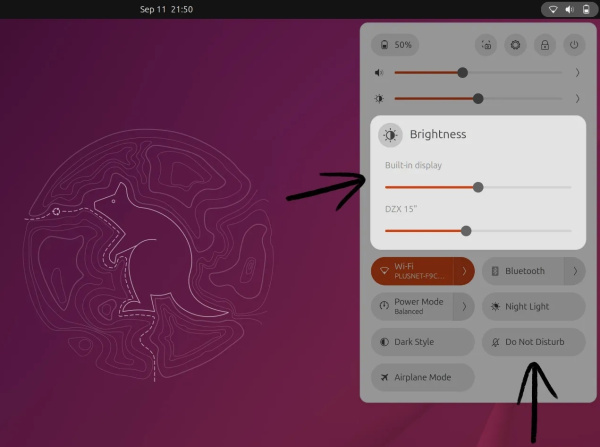600x447 pixels.
Task: Enable Dark Style
Action: [423, 342]
